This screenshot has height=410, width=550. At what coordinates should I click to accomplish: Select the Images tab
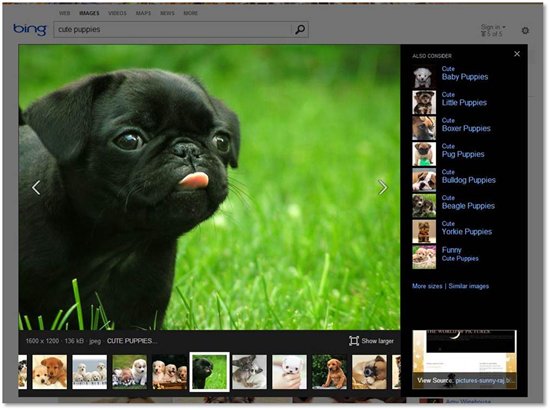[x=89, y=13]
